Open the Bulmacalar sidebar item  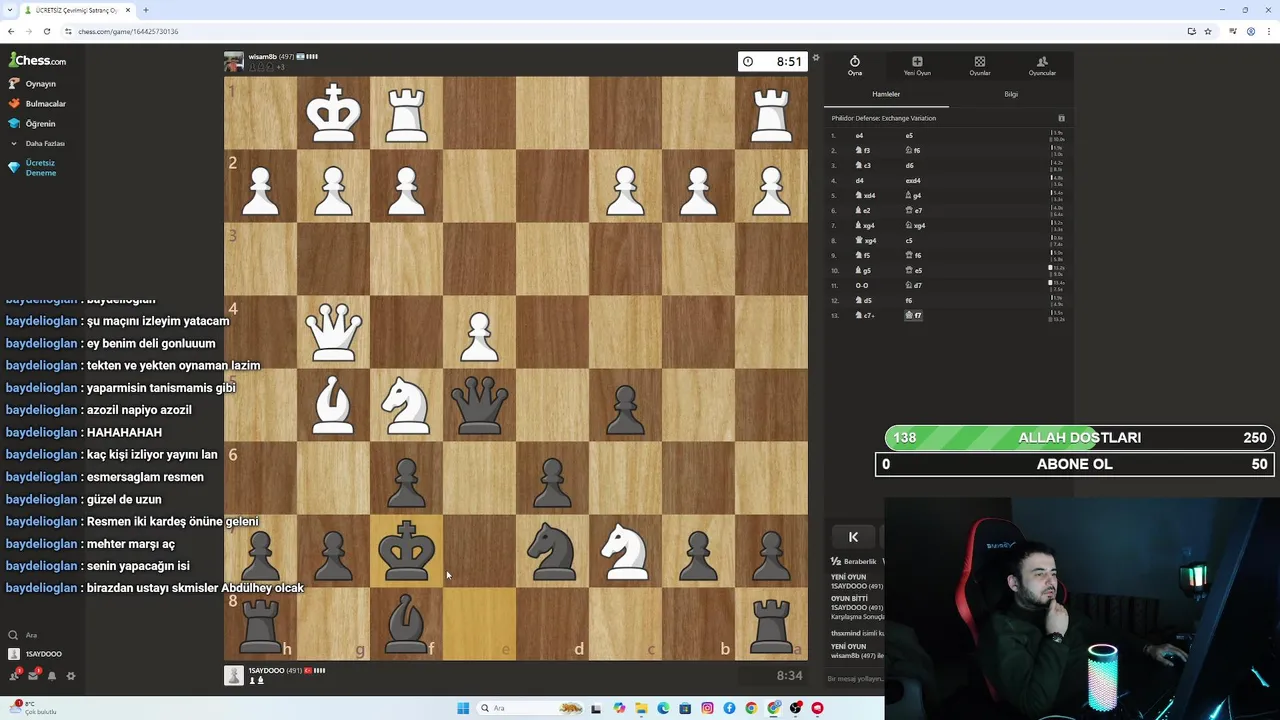pyautogui.click(x=38, y=104)
